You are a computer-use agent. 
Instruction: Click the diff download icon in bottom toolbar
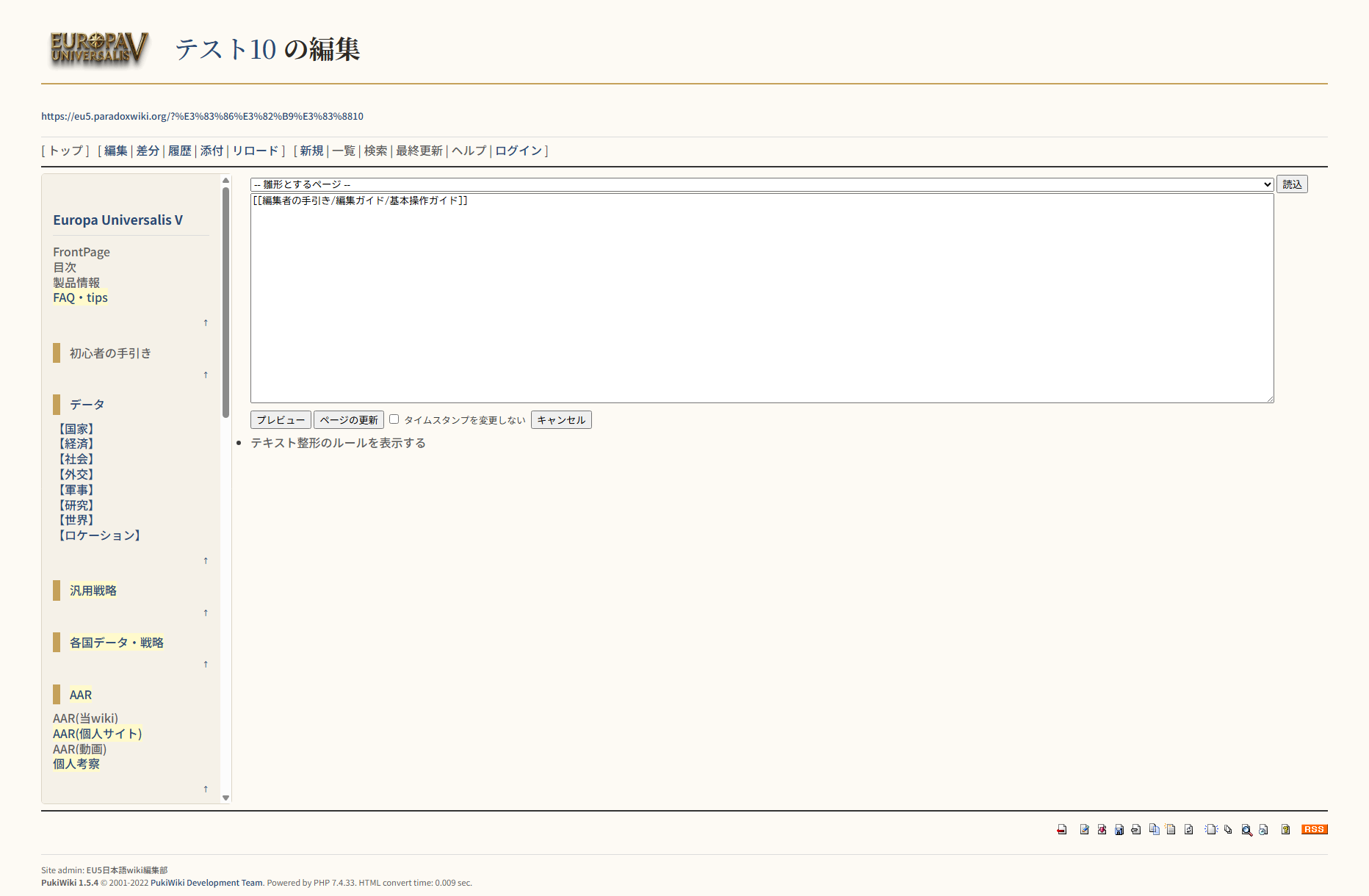tap(1102, 829)
